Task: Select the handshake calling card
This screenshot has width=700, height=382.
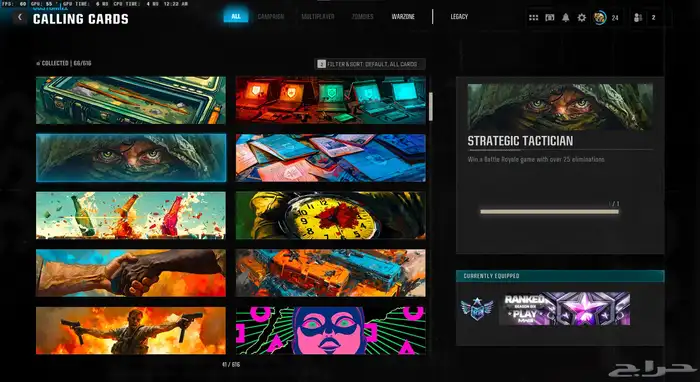Action: (x=131, y=273)
